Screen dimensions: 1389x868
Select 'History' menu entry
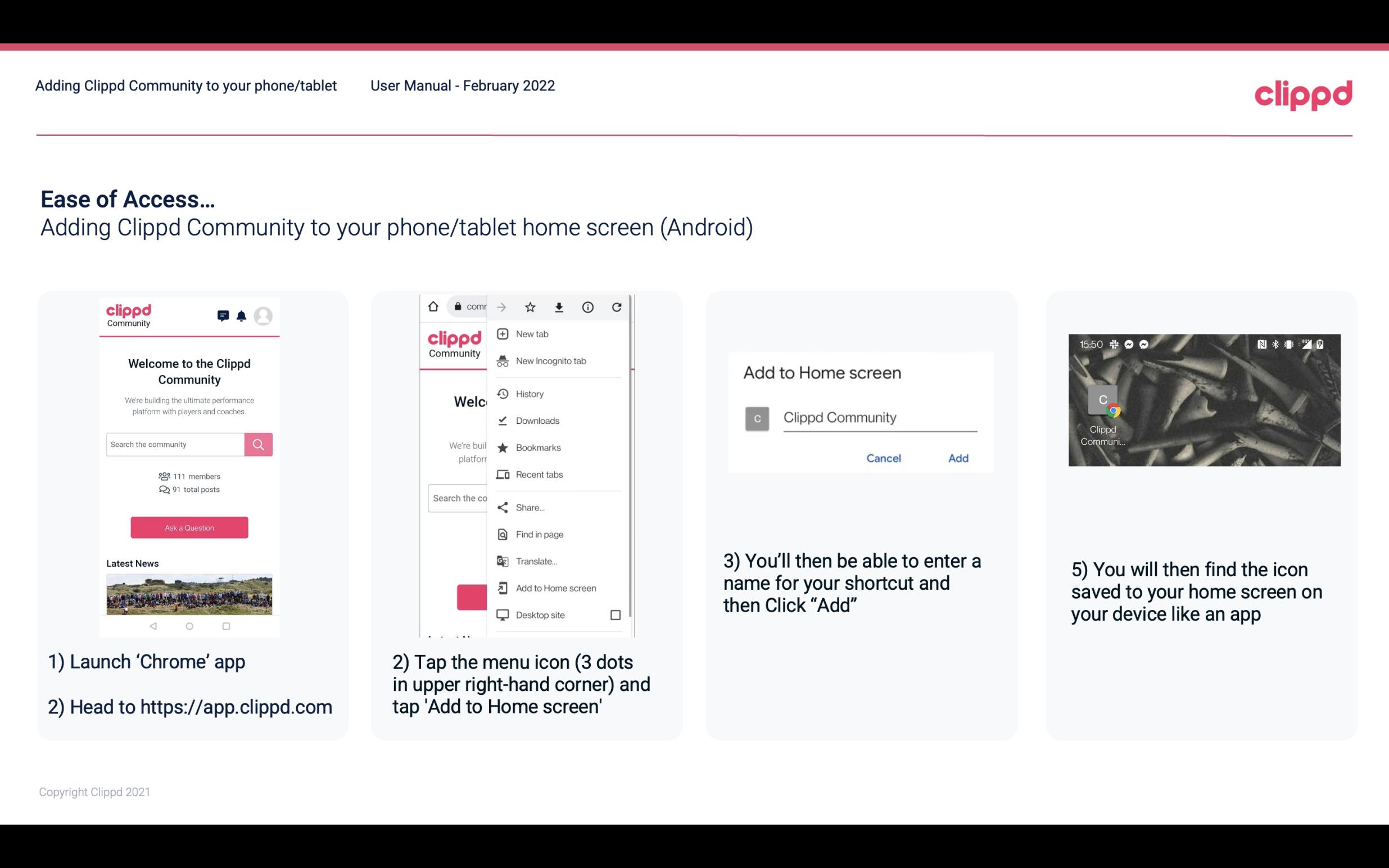pyautogui.click(x=529, y=394)
